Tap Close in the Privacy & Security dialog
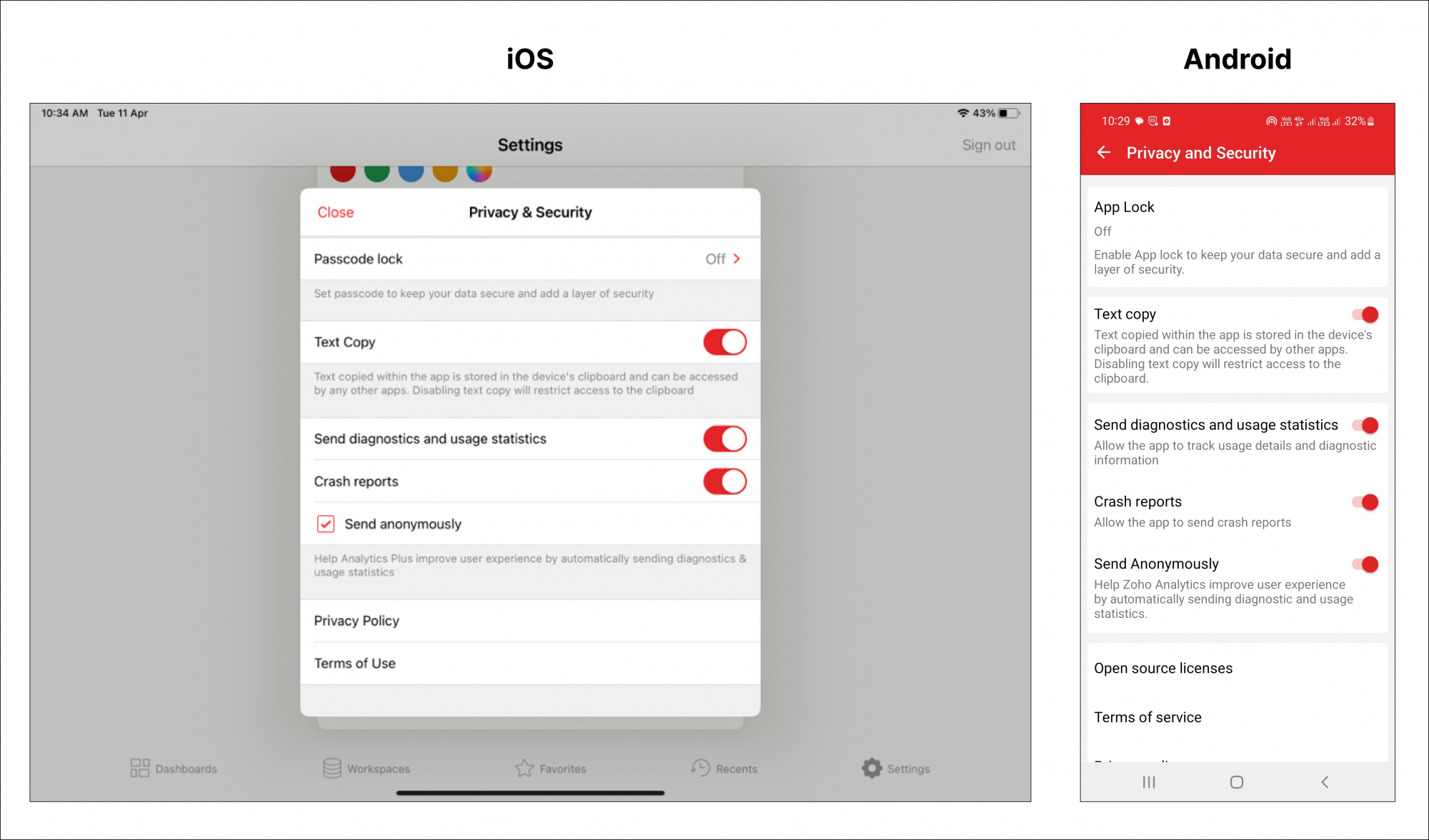Viewport: 1429px width, 840px height. 336,212
